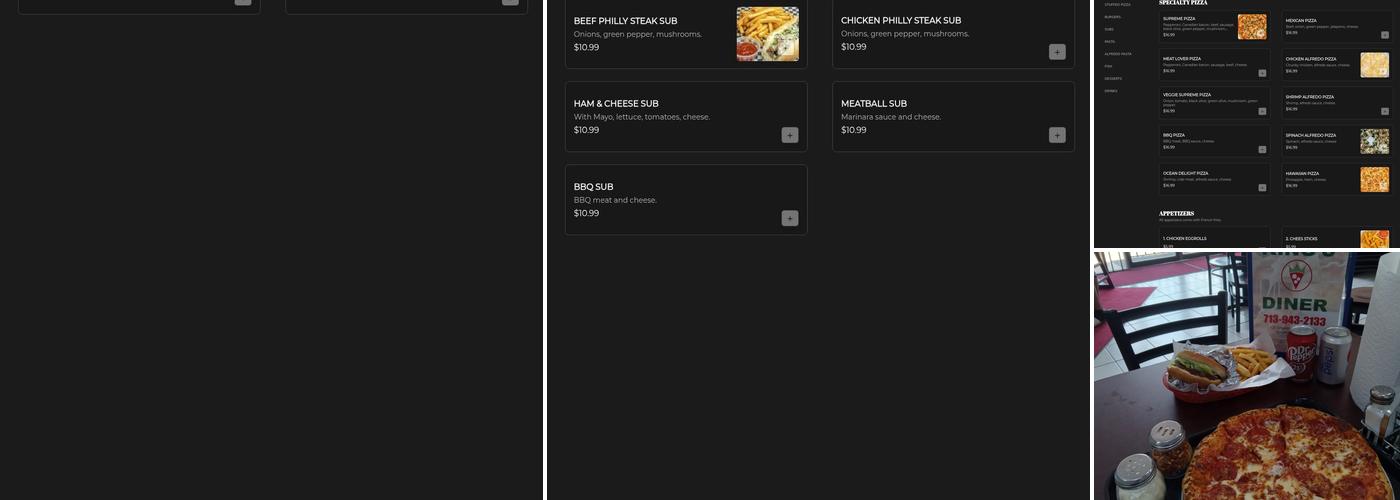This screenshot has height=500, width=1400.
Task: Click 'BBQ meat and cheese.' description
Action: click(615, 200)
